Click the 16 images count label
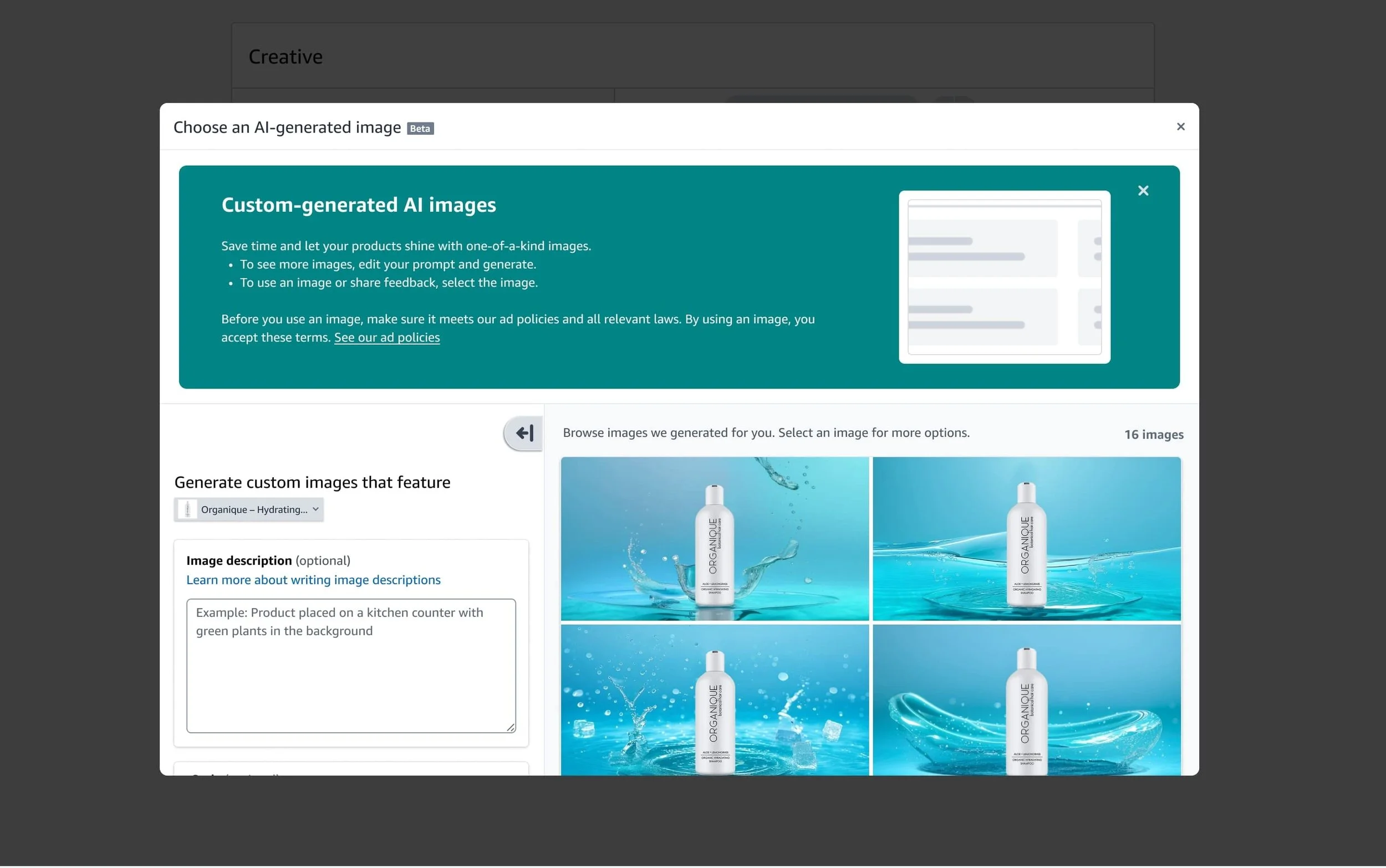The width and height of the screenshot is (1386, 868). [x=1153, y=435]
